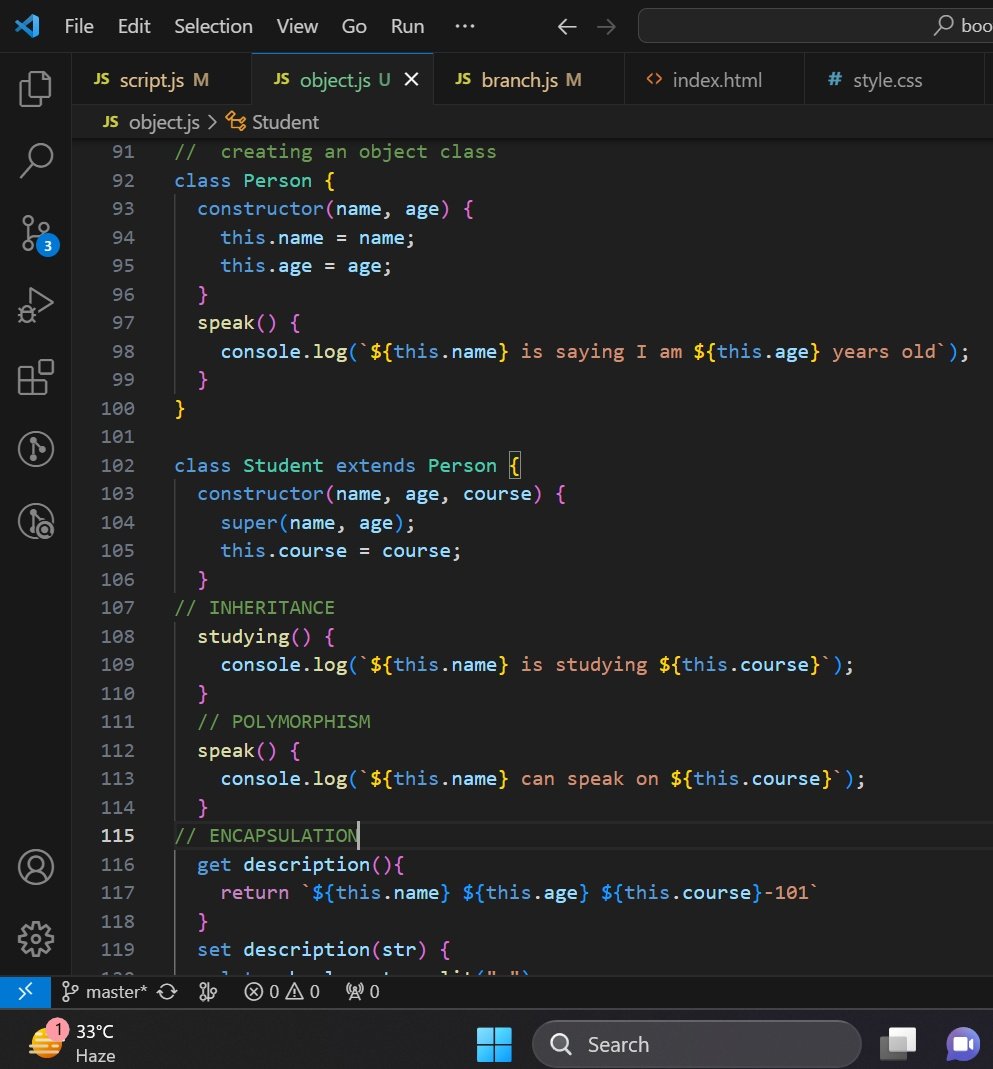This screenshot has width=993, height=1069.
Task: Click 'get' keyword on line 116
Action: click(x=214, y=864)
